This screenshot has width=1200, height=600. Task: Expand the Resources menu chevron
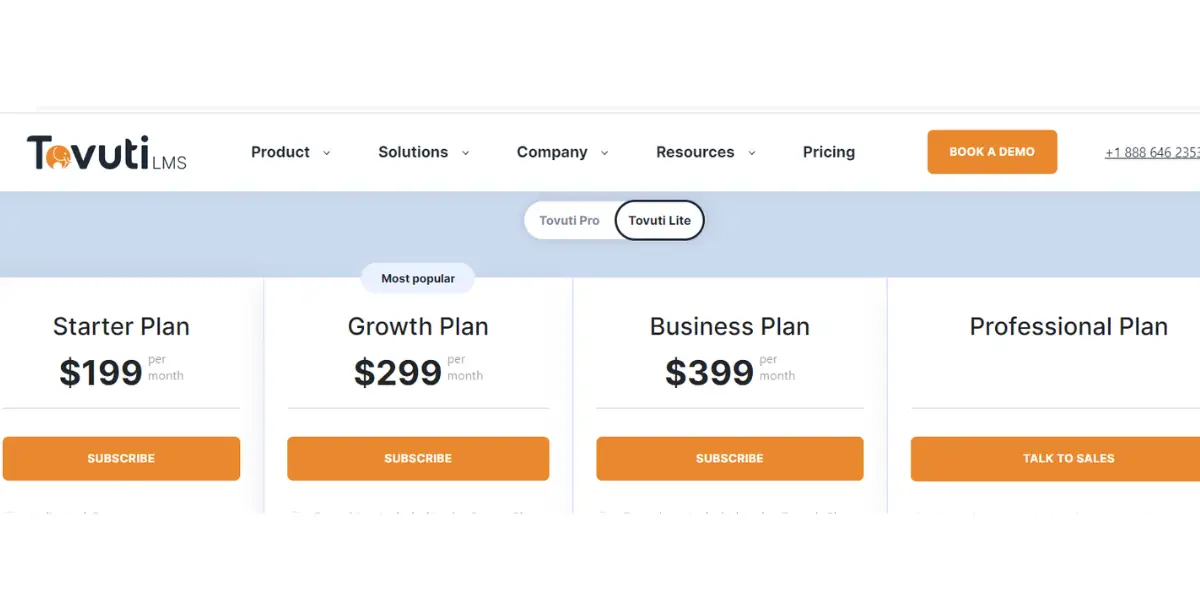(x=752, y=153)
